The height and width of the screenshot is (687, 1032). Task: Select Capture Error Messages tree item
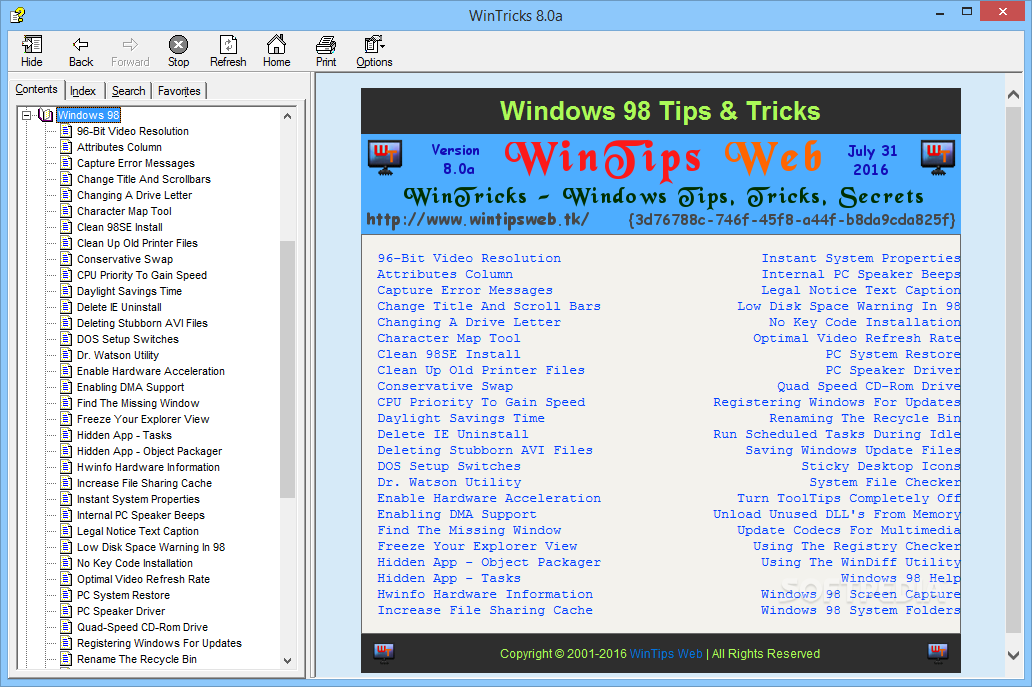tap(136, 163)
